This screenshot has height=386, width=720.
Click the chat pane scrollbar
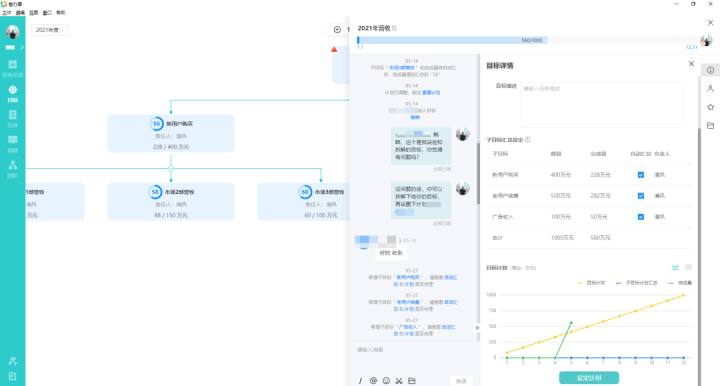[478, 173]
